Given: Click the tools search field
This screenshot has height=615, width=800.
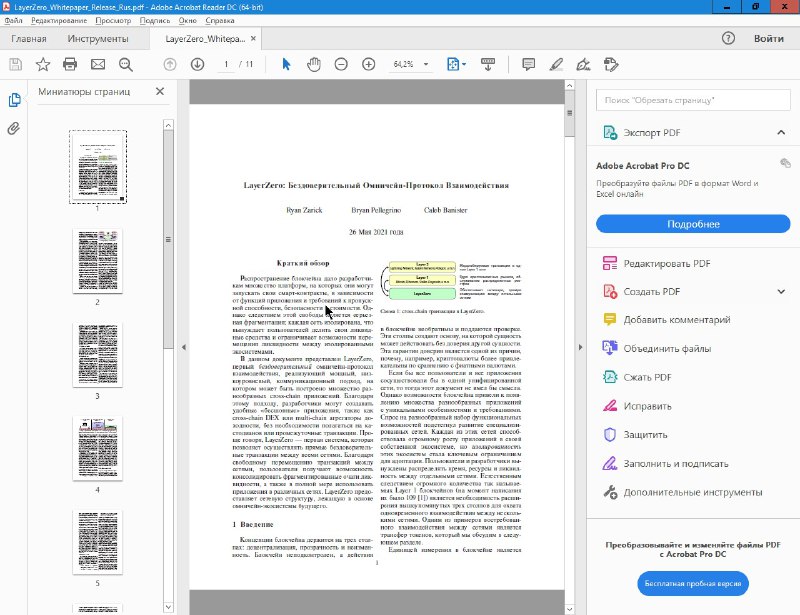Looking at the screenshot, I should tap(693, 101).
